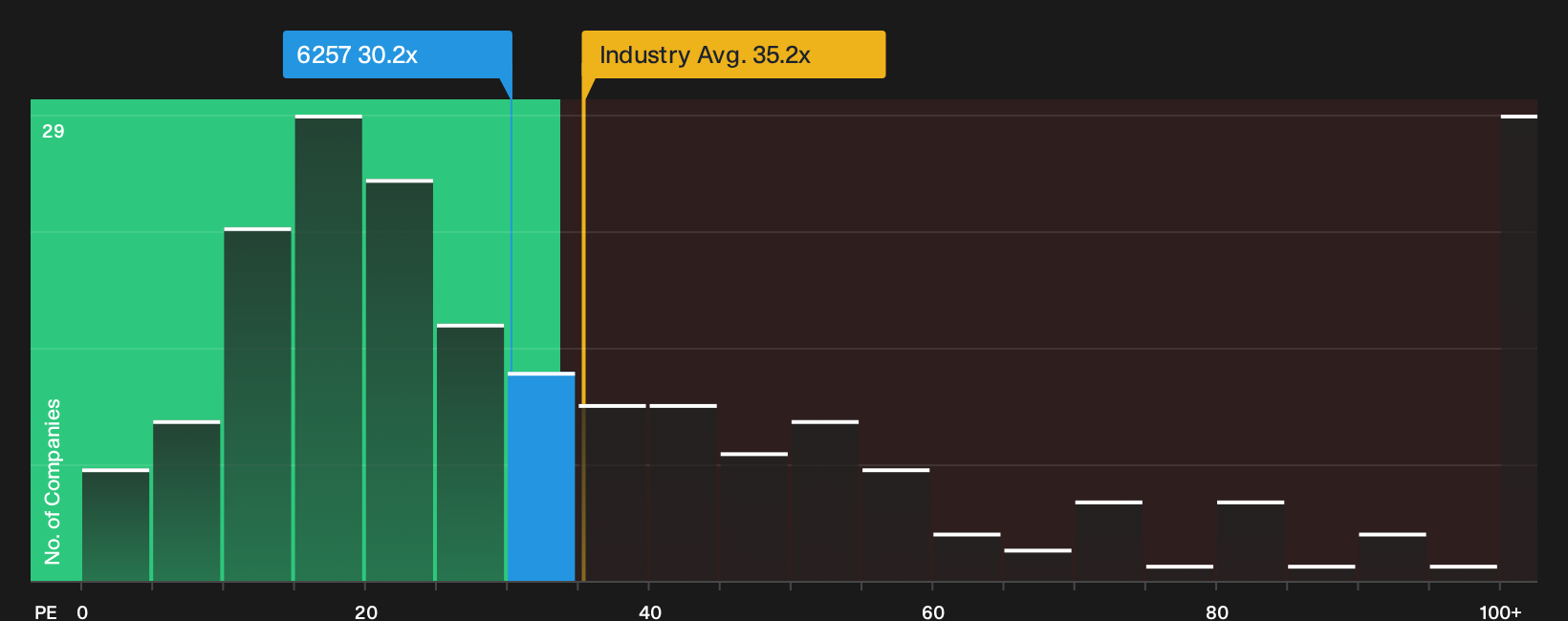The width and height of the screenshot is (1568, 621).
Task: Click the green bar for PE 10-15
Action: [258, 405]
